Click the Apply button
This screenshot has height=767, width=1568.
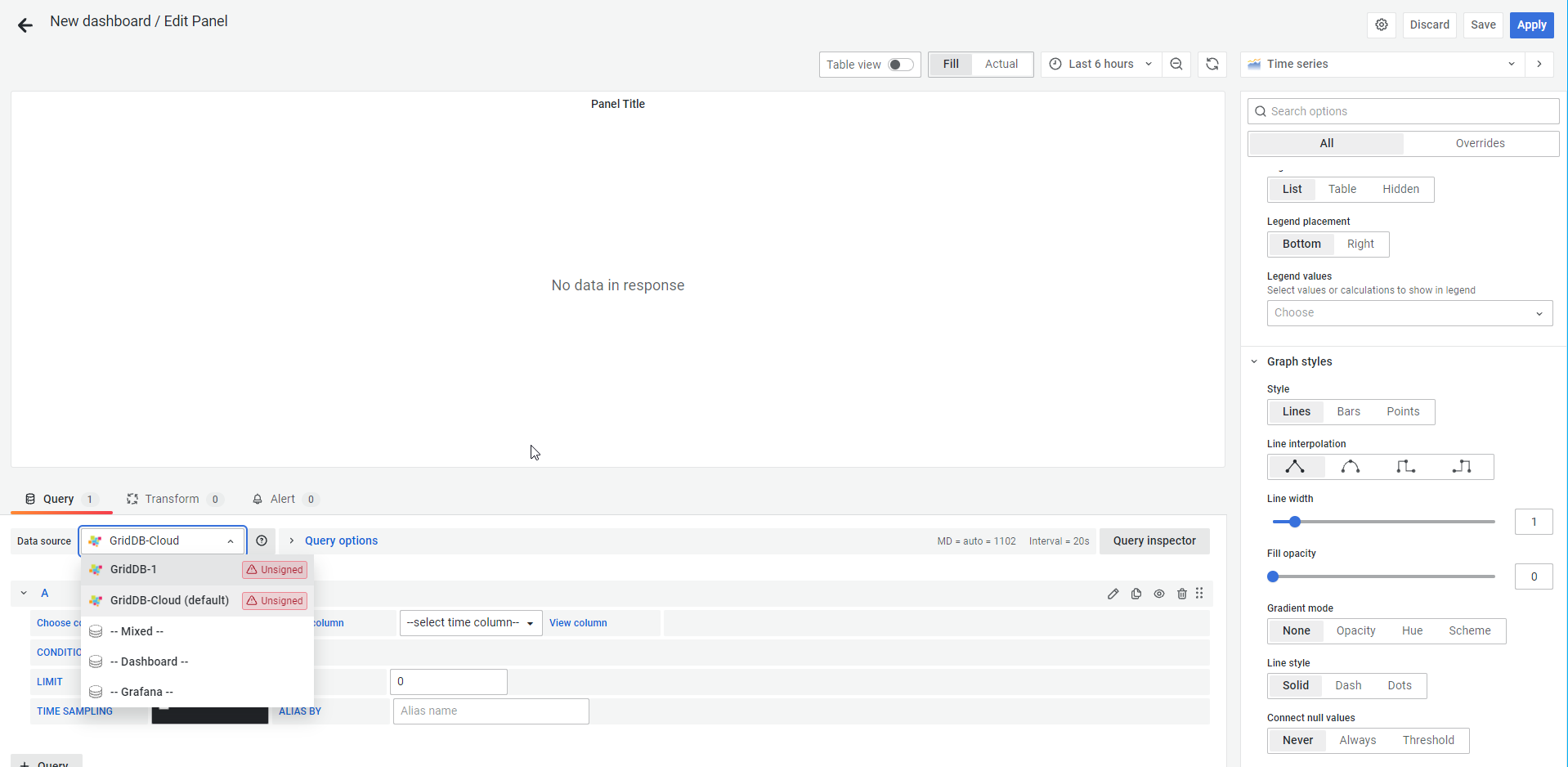[x=1531, y=25]
